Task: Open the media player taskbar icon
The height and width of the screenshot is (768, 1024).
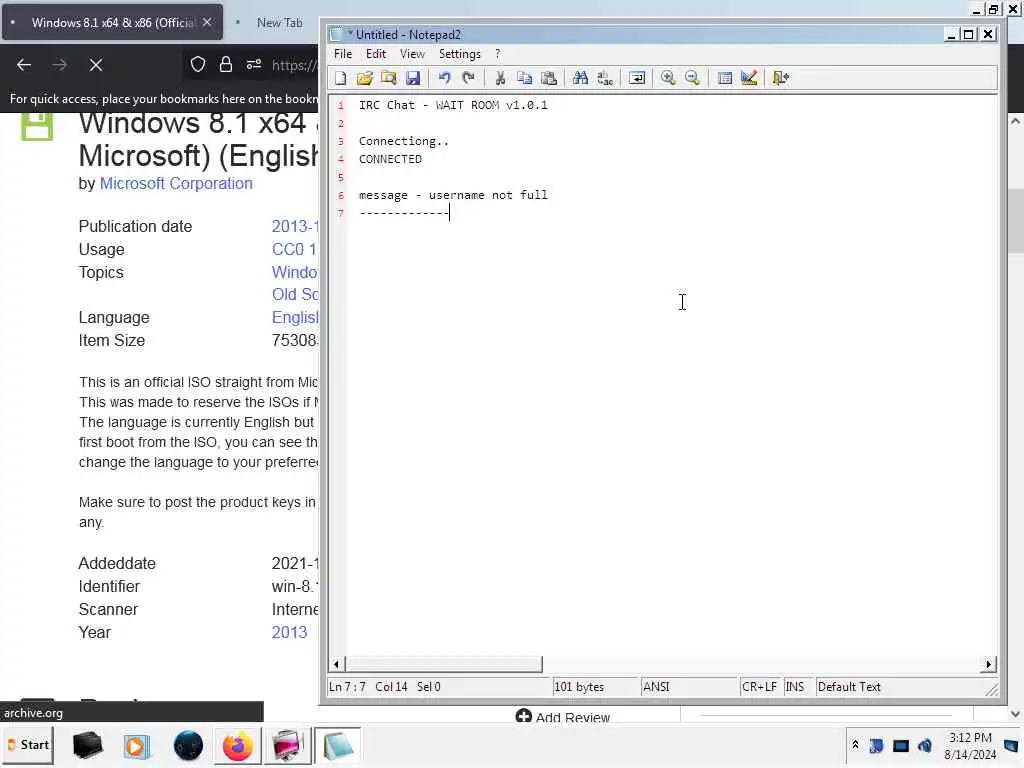Action: [x=136, y=746]
